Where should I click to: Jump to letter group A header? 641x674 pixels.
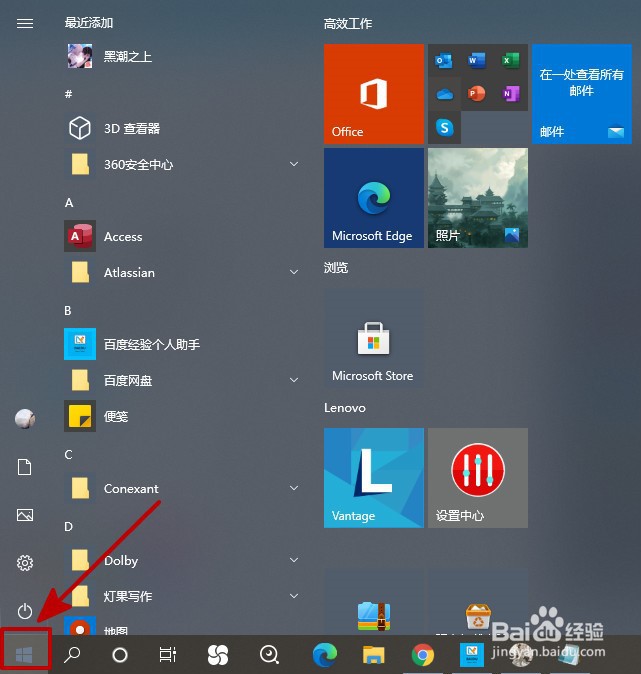69,203
